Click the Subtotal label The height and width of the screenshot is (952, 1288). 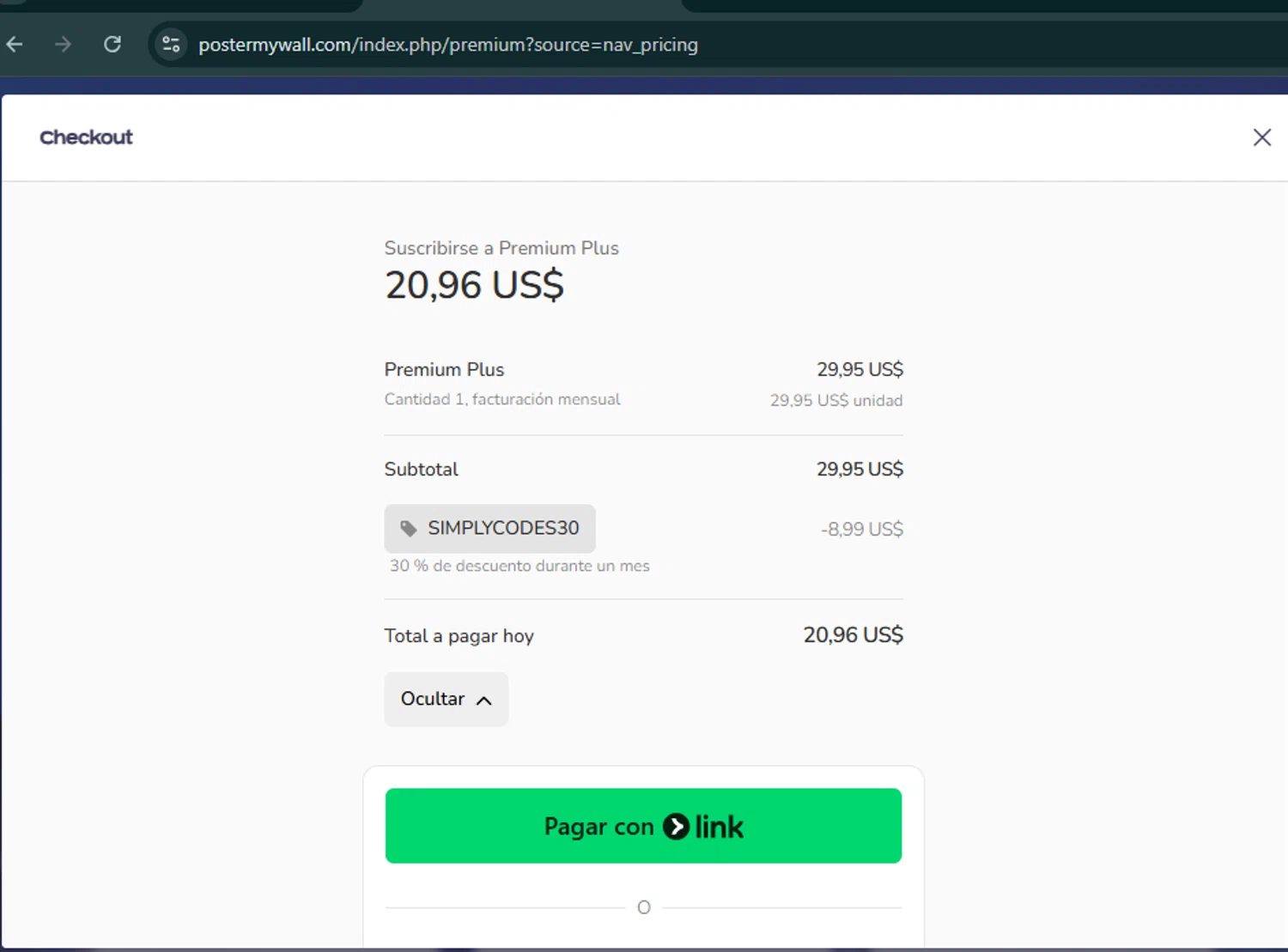421,470
